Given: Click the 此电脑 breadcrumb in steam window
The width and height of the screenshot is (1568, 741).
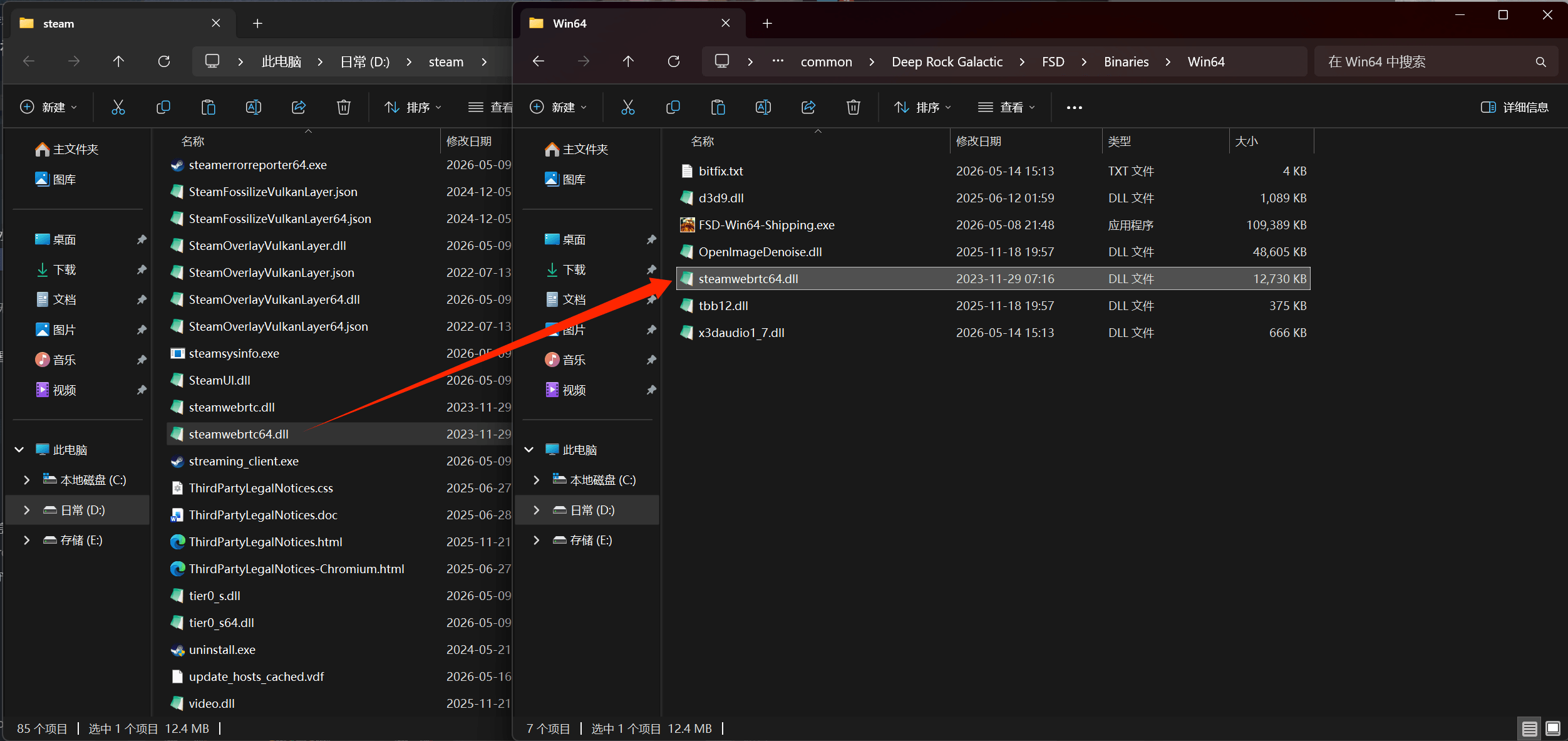Looking at the screenshot, I should (281, 61).
